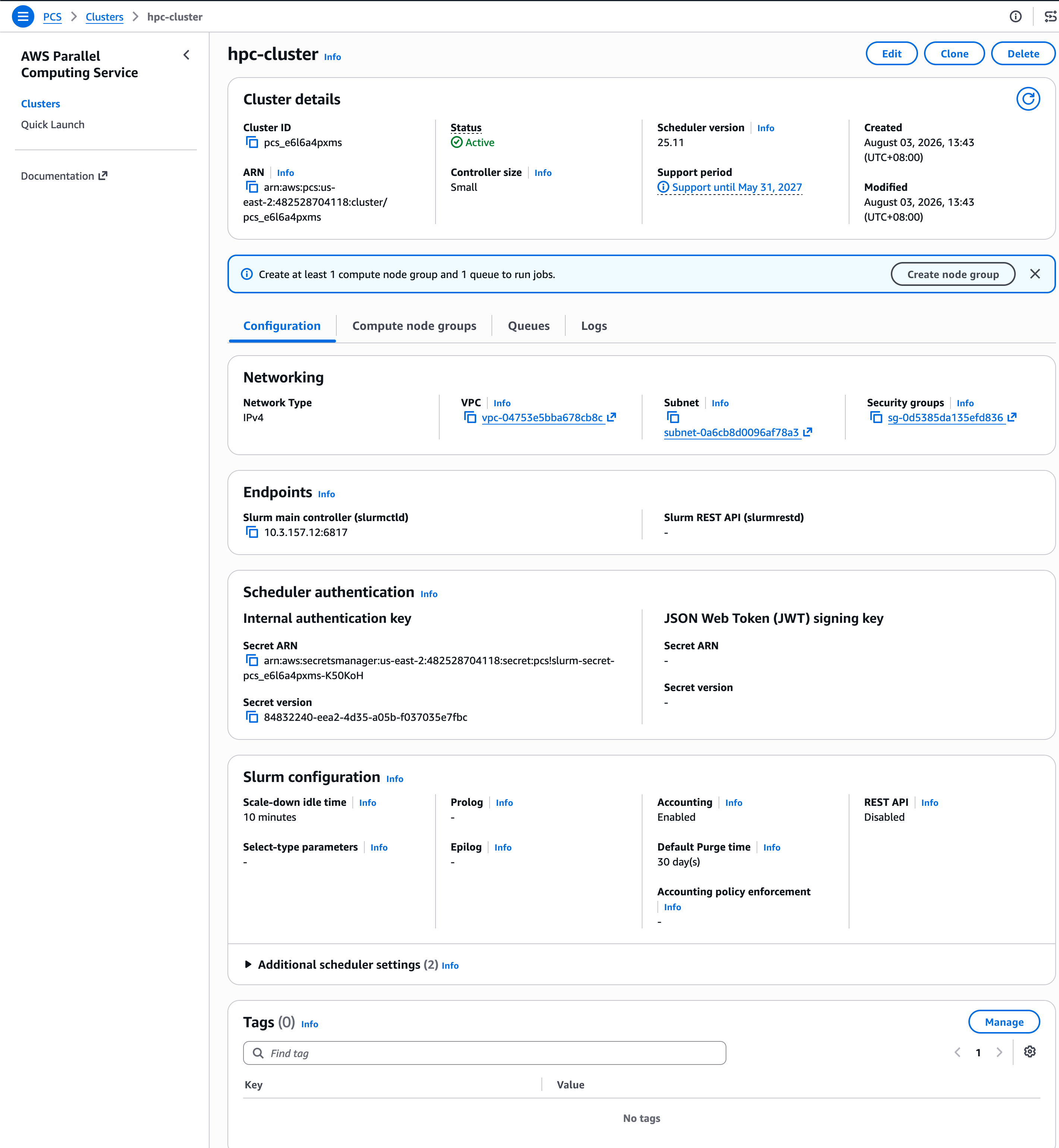Click the Edit button
This screenshot has width=1059, height=1148.
coord(892,53)
